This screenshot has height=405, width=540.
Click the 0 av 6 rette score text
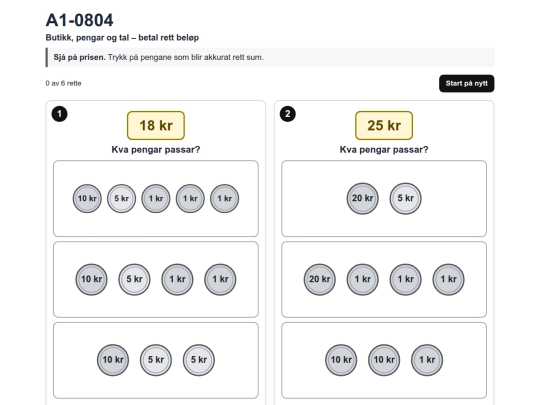63,83
